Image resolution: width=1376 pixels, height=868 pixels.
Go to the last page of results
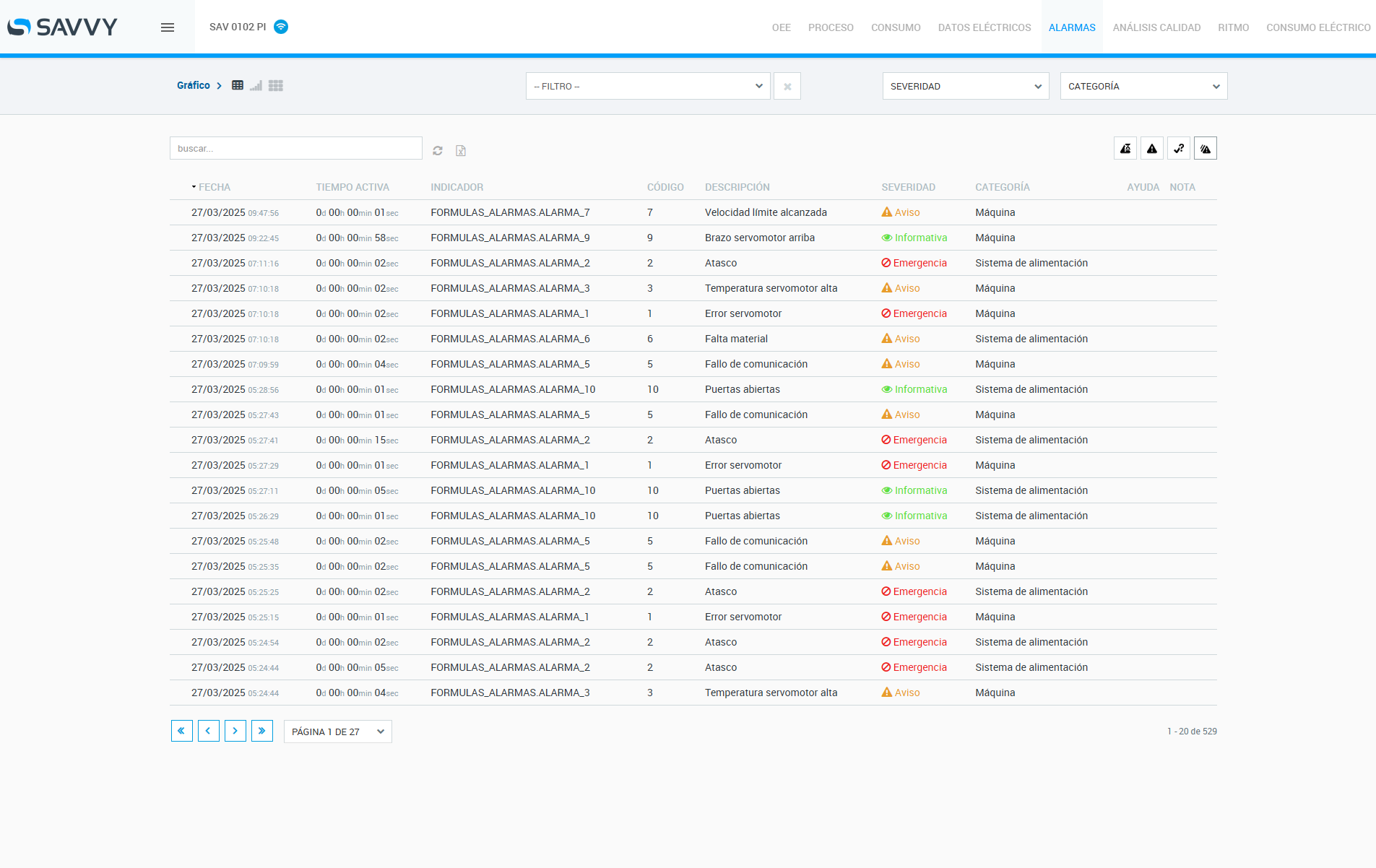pyautogui.click(x=262, y=731)
